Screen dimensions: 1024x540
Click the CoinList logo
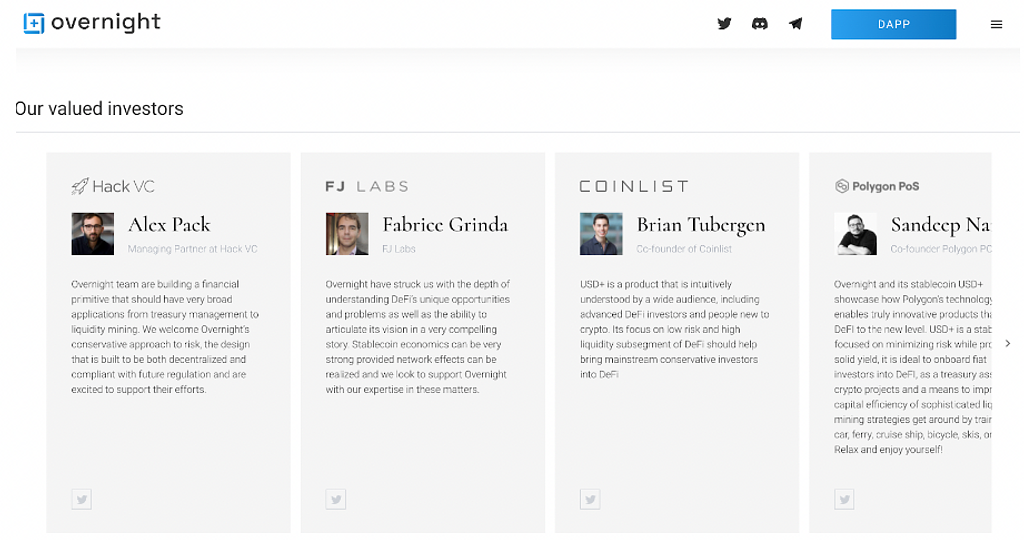click(634, 186)
